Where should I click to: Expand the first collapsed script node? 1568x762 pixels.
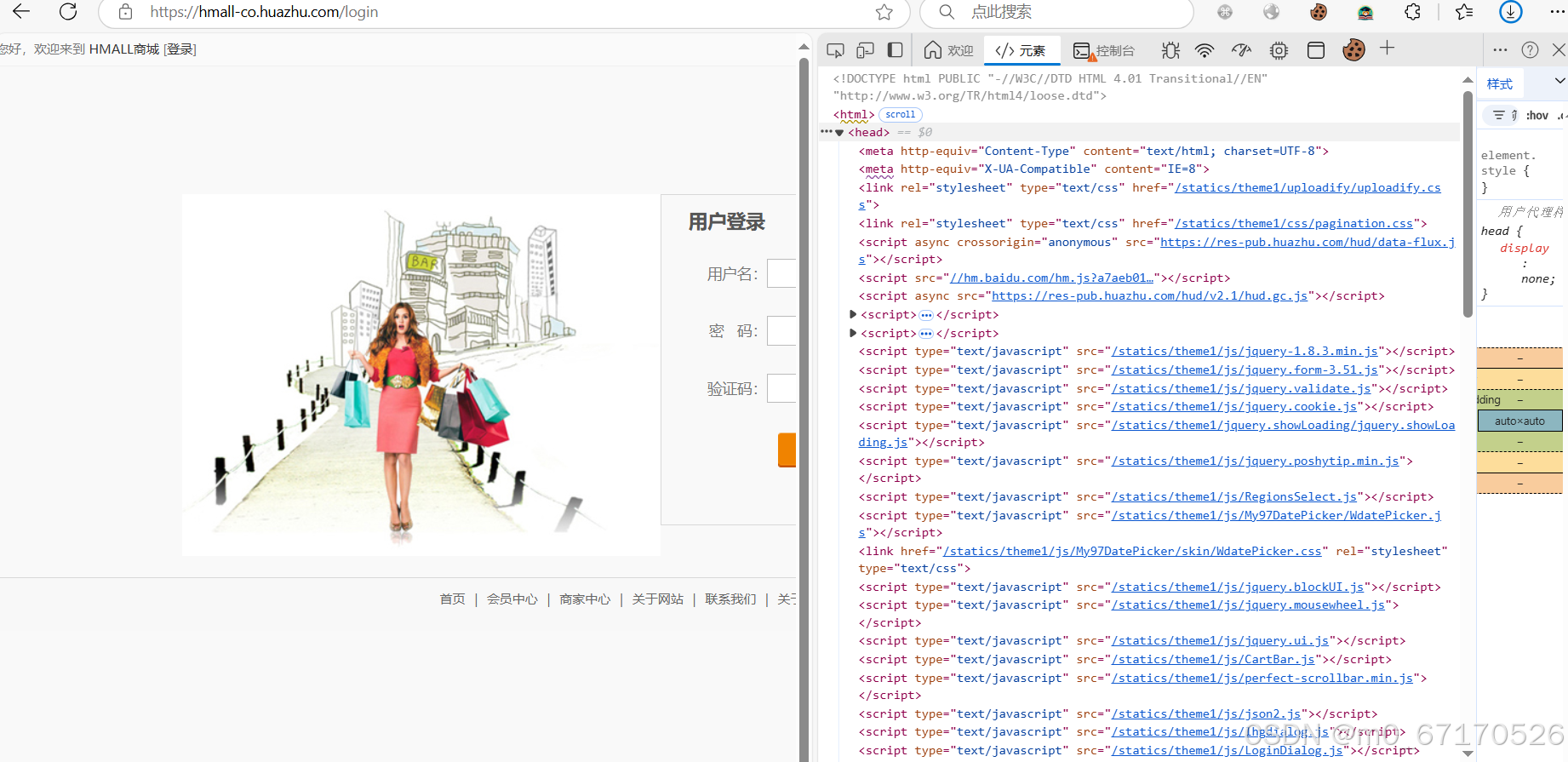853,314
